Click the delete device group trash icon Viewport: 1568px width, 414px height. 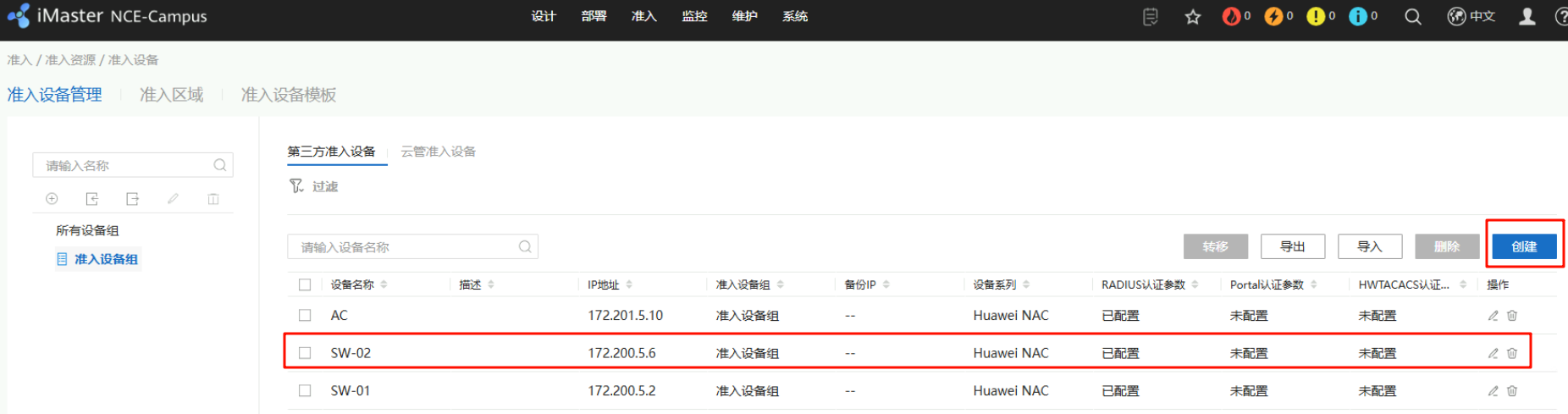pos(213,199)
